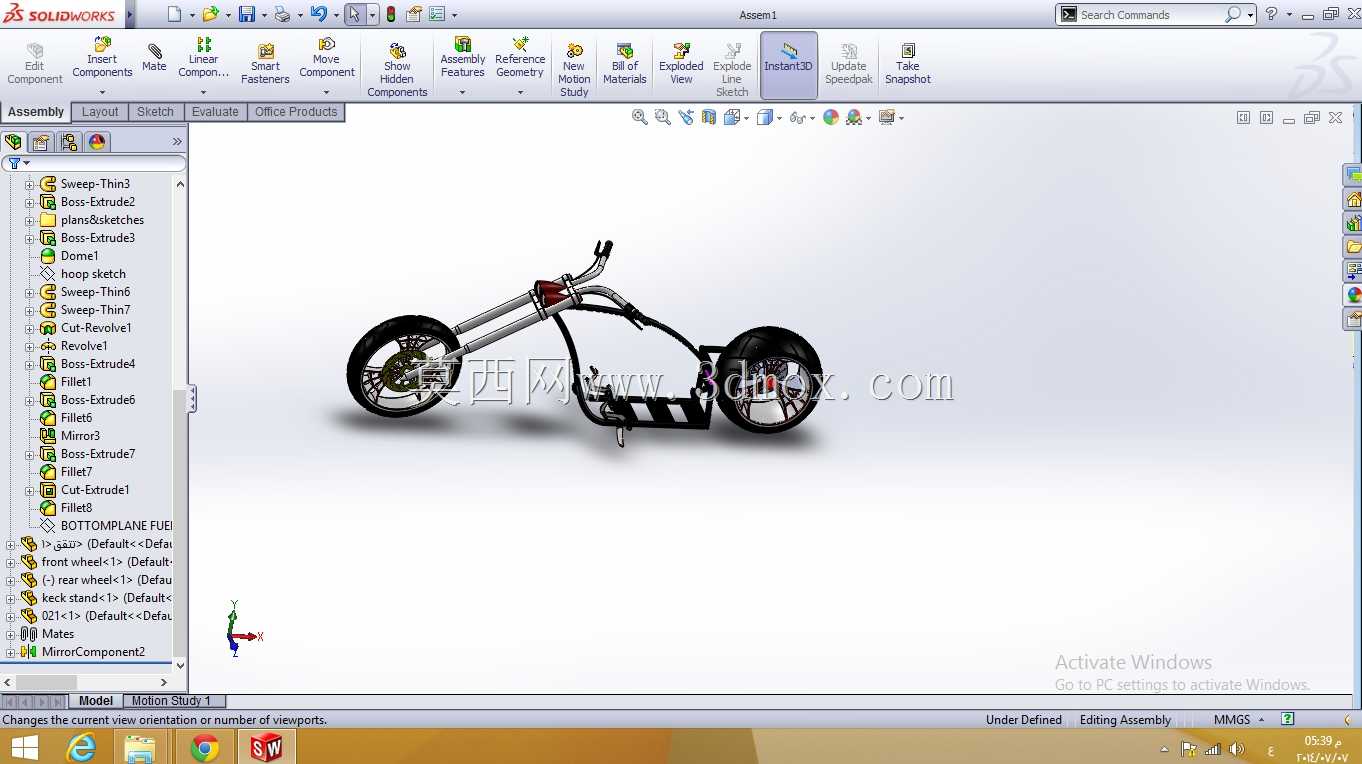Click Show Hidden Components
Screen dimensions: 1362x764
pyautogui.click(x=397, y=71)
